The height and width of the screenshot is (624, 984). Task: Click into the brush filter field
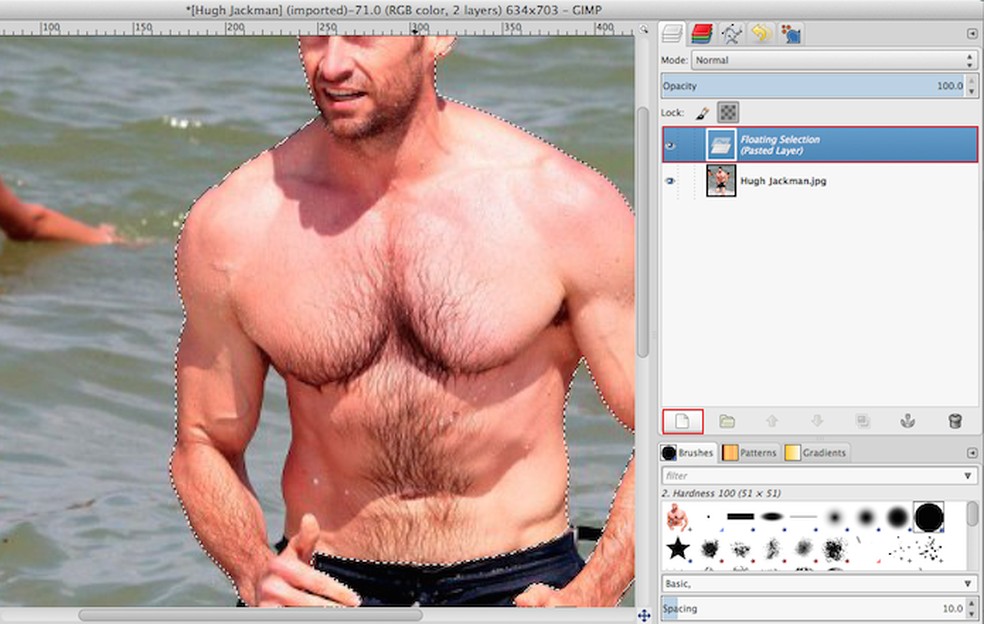811,476
